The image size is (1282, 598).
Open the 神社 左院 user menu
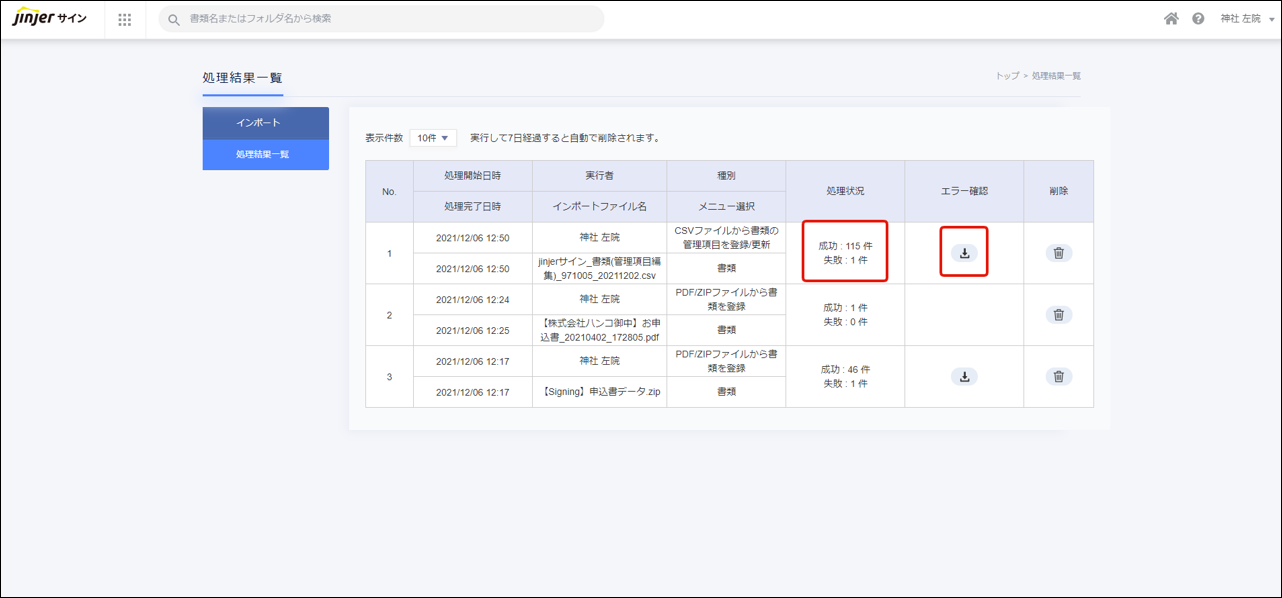pos(1246,19)
